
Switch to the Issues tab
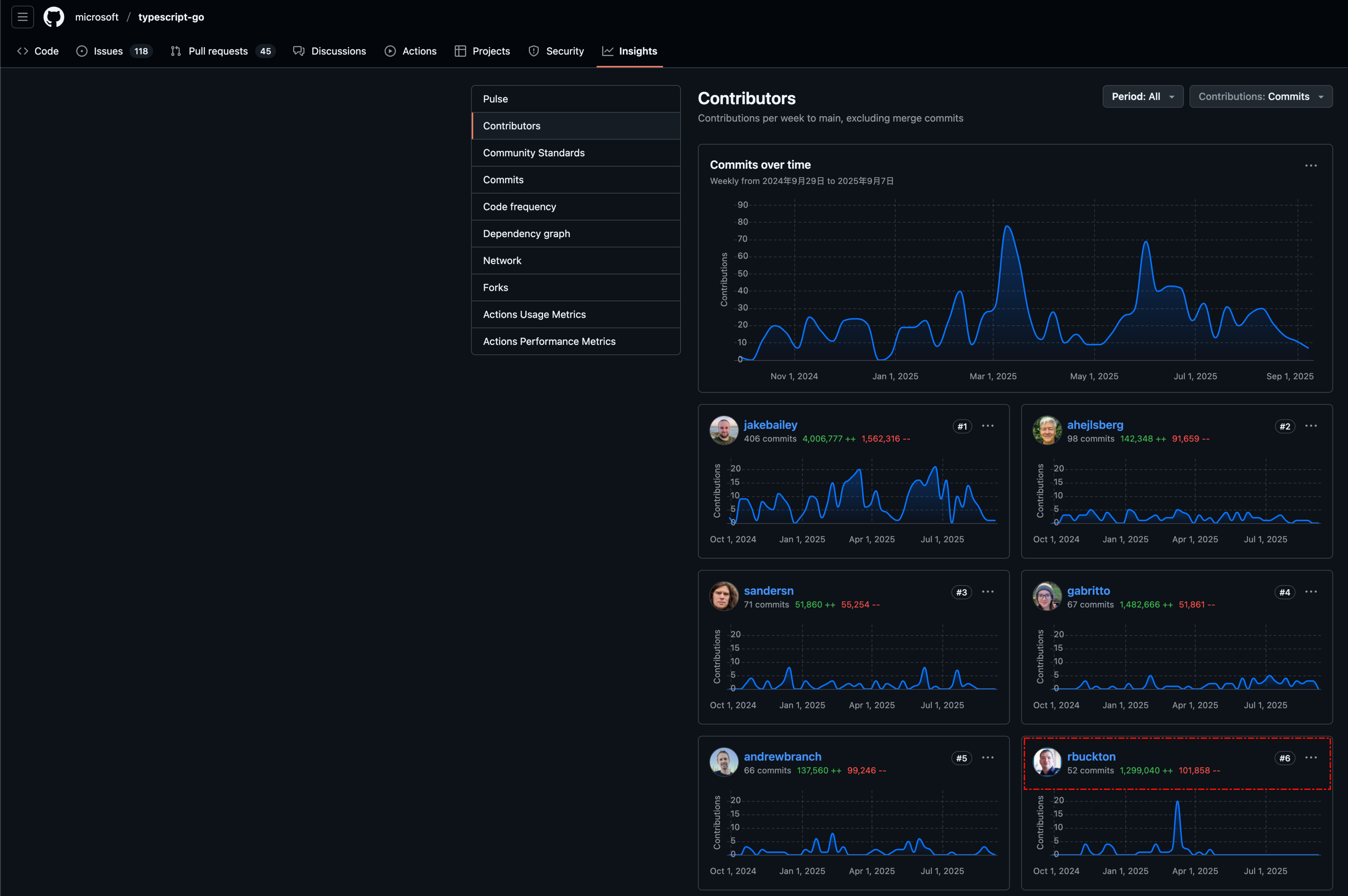(x=114, y=51)
